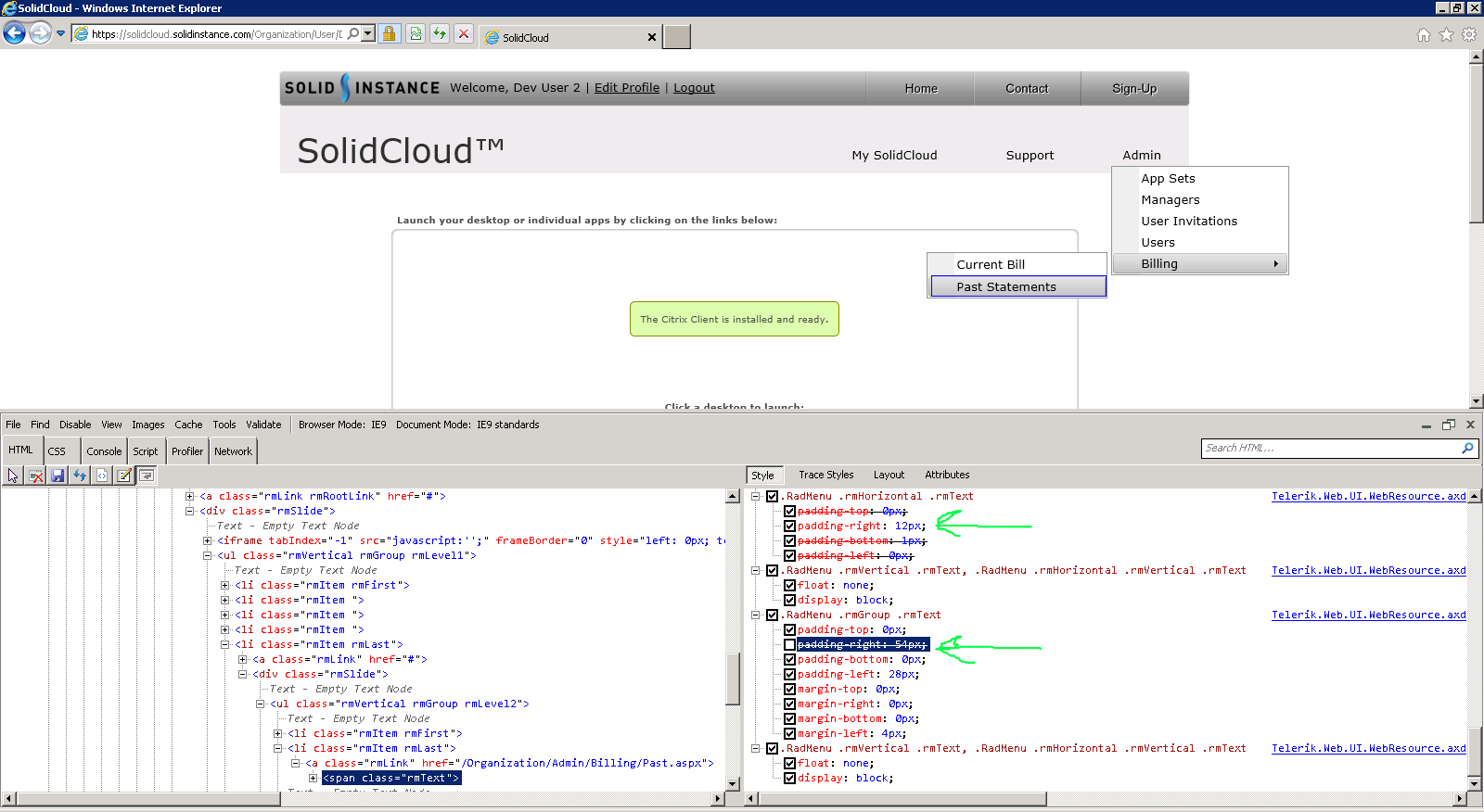The image size is (1484, 812).
Task: Click the security lock icon beside the address bar
Action: (x=390, y=34)
